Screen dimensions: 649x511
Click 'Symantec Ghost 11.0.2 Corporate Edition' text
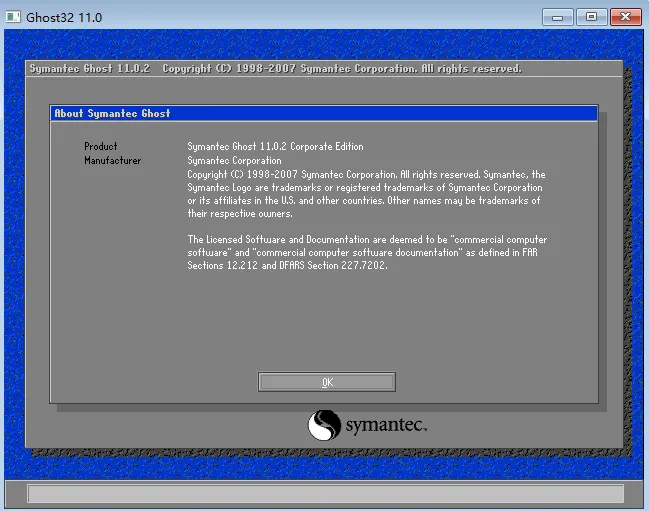click(x=275, y=146)
